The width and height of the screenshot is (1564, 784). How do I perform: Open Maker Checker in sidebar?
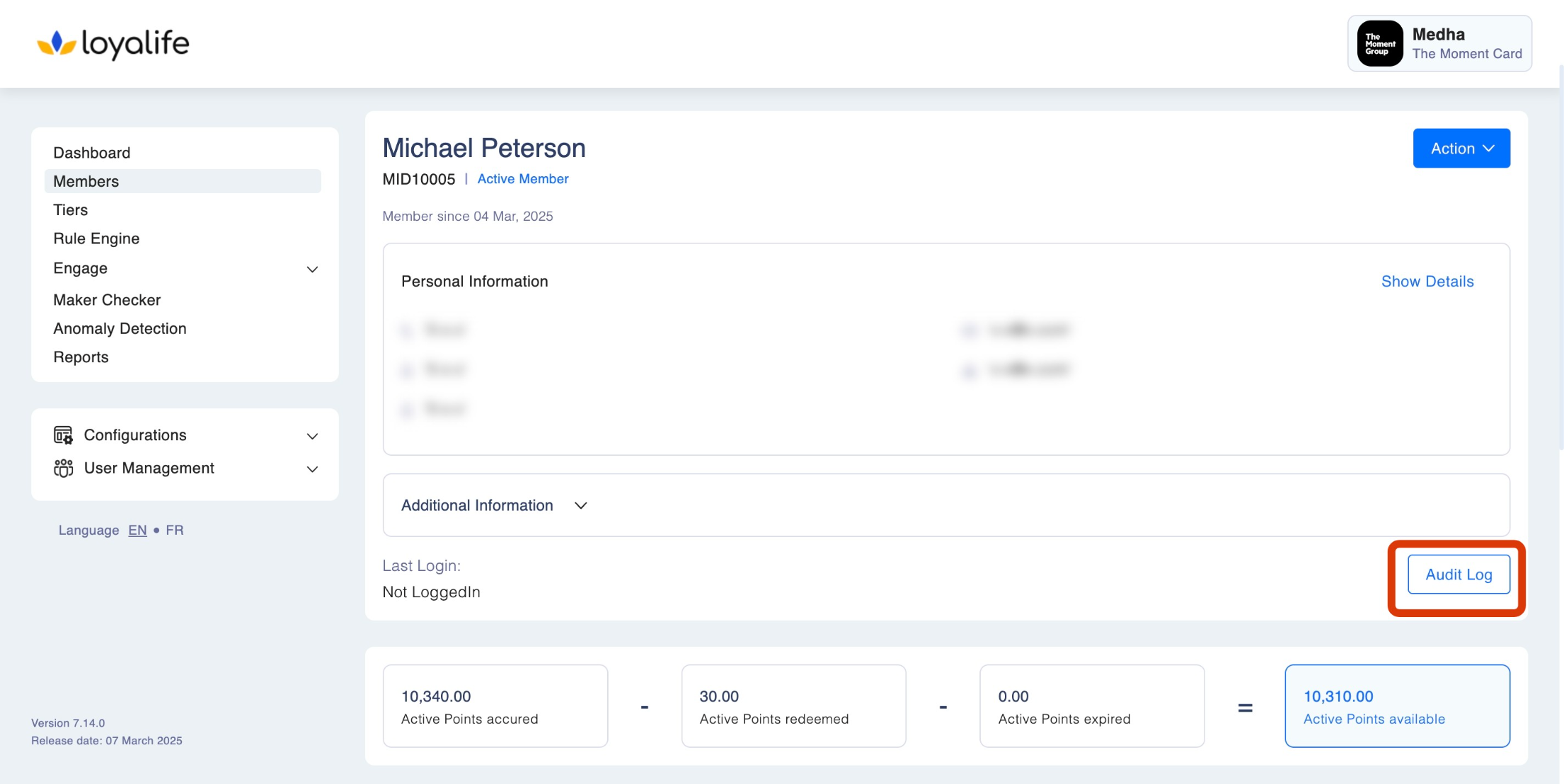tap(107, 300)
